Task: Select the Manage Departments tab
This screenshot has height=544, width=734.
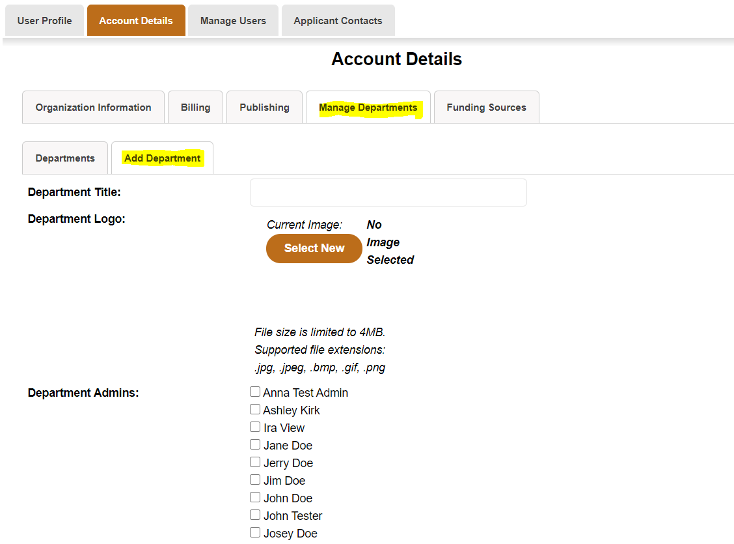Action: (368, 107)
